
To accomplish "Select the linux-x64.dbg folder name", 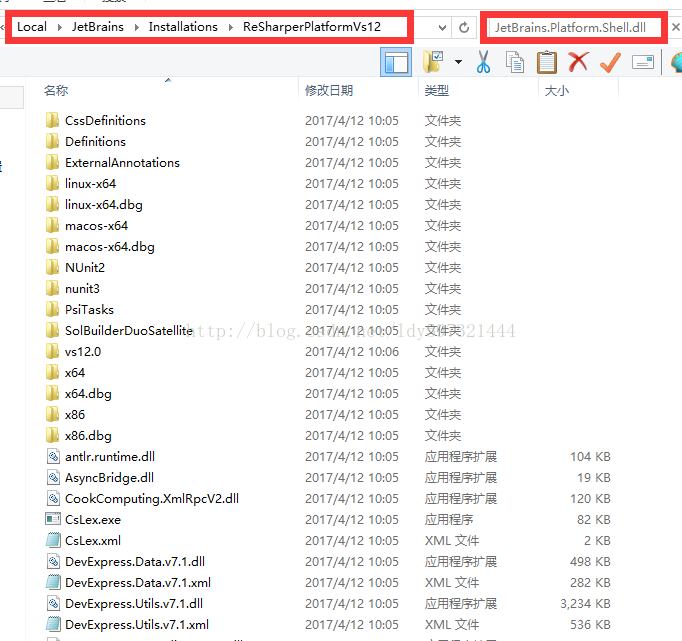I will pyautogui.click(x=104, y=204).
